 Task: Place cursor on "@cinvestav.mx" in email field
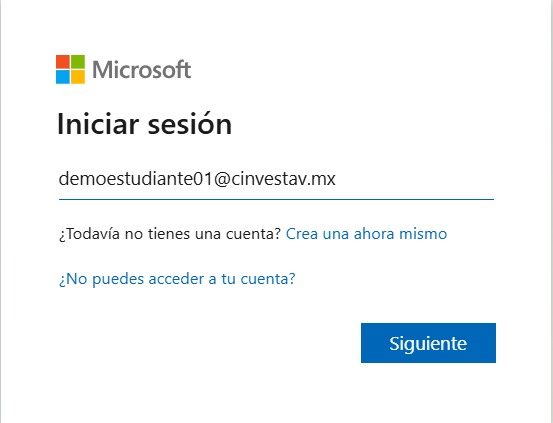point(275,179)
